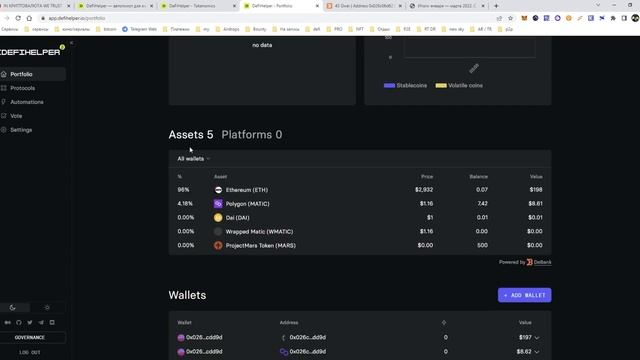
Task: Reload the page in the browser
Action: (18, 18)
